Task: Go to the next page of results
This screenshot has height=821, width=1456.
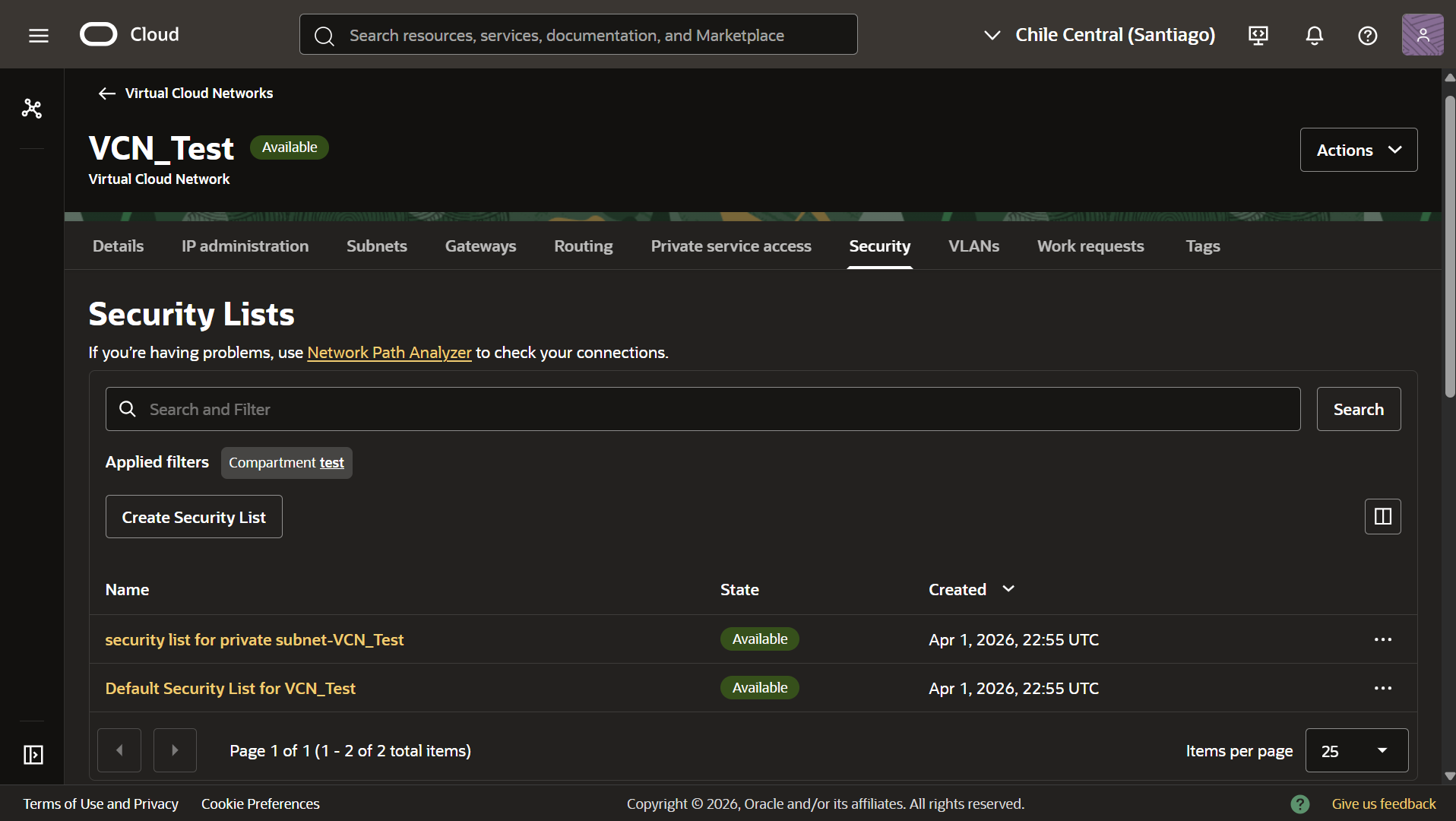Action: coord(175,750)
